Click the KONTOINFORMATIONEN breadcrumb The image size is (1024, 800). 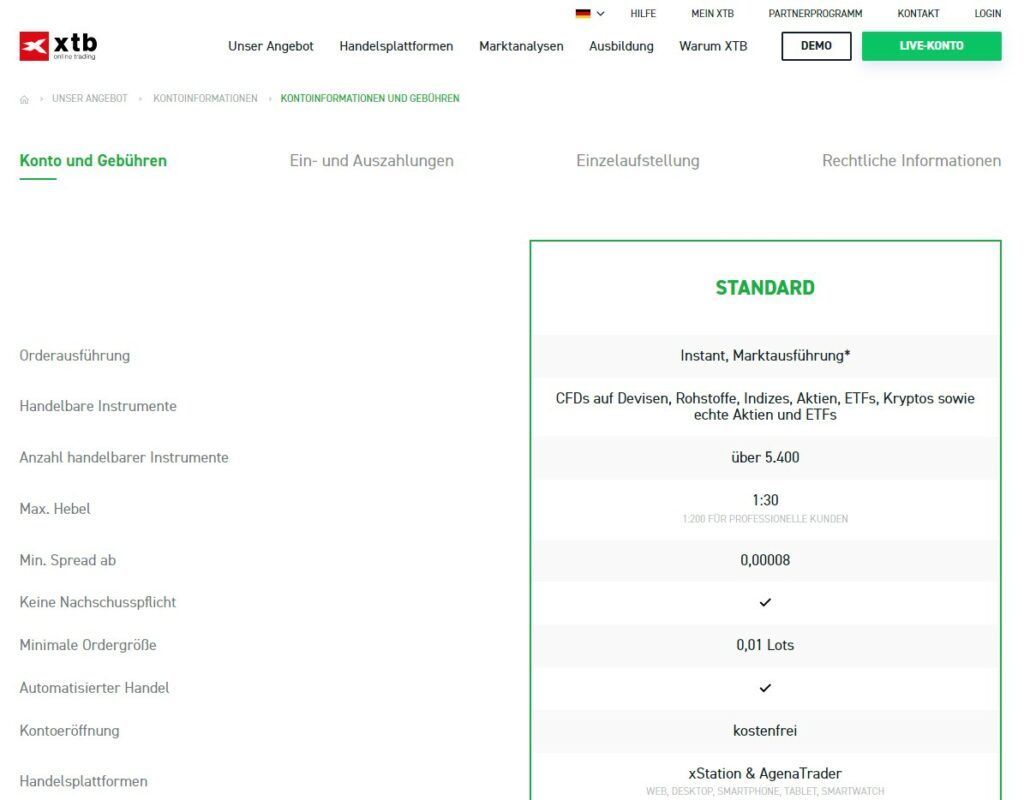tap(205, 99)
